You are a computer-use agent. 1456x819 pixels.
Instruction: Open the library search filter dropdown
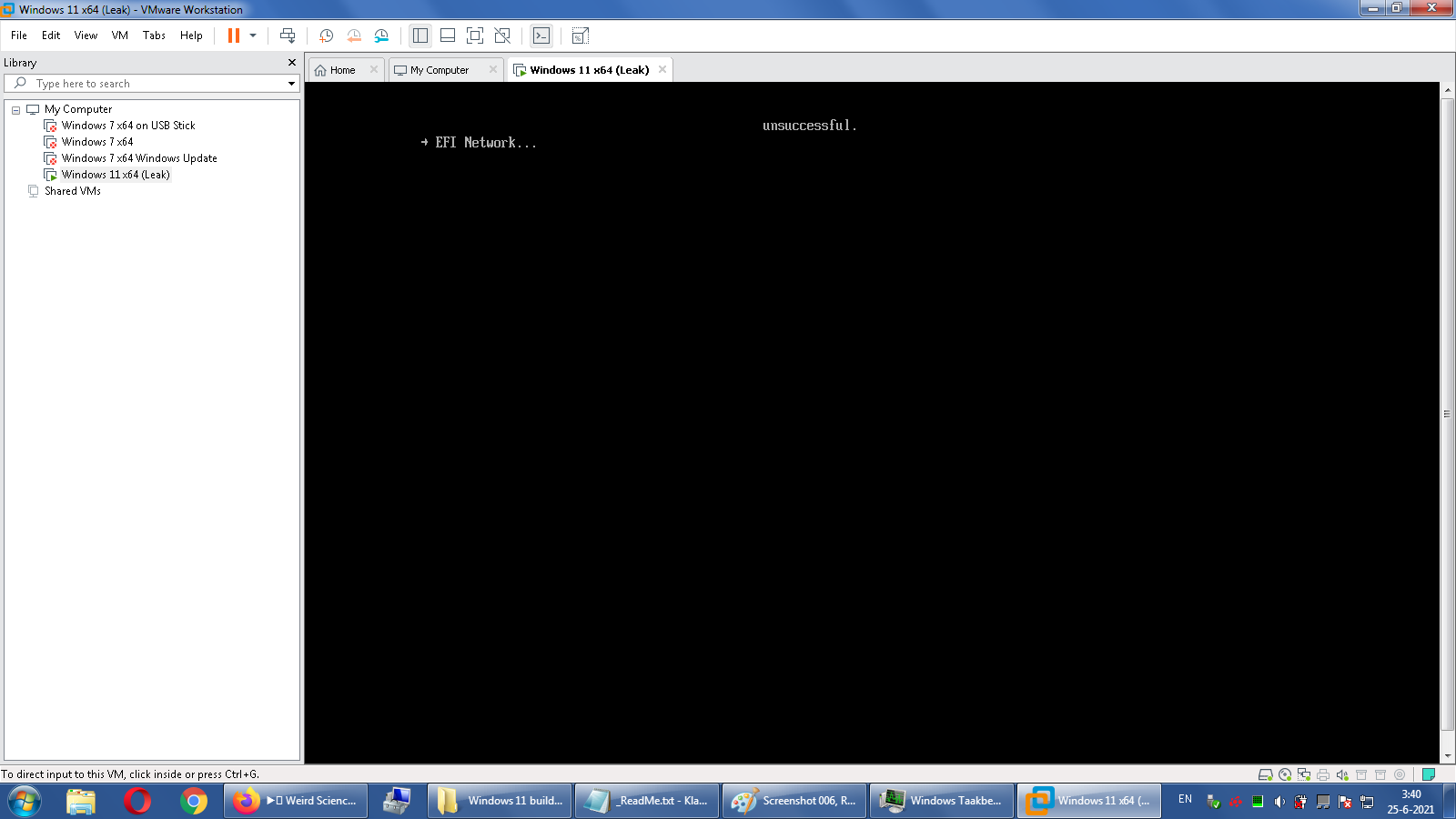291,84
